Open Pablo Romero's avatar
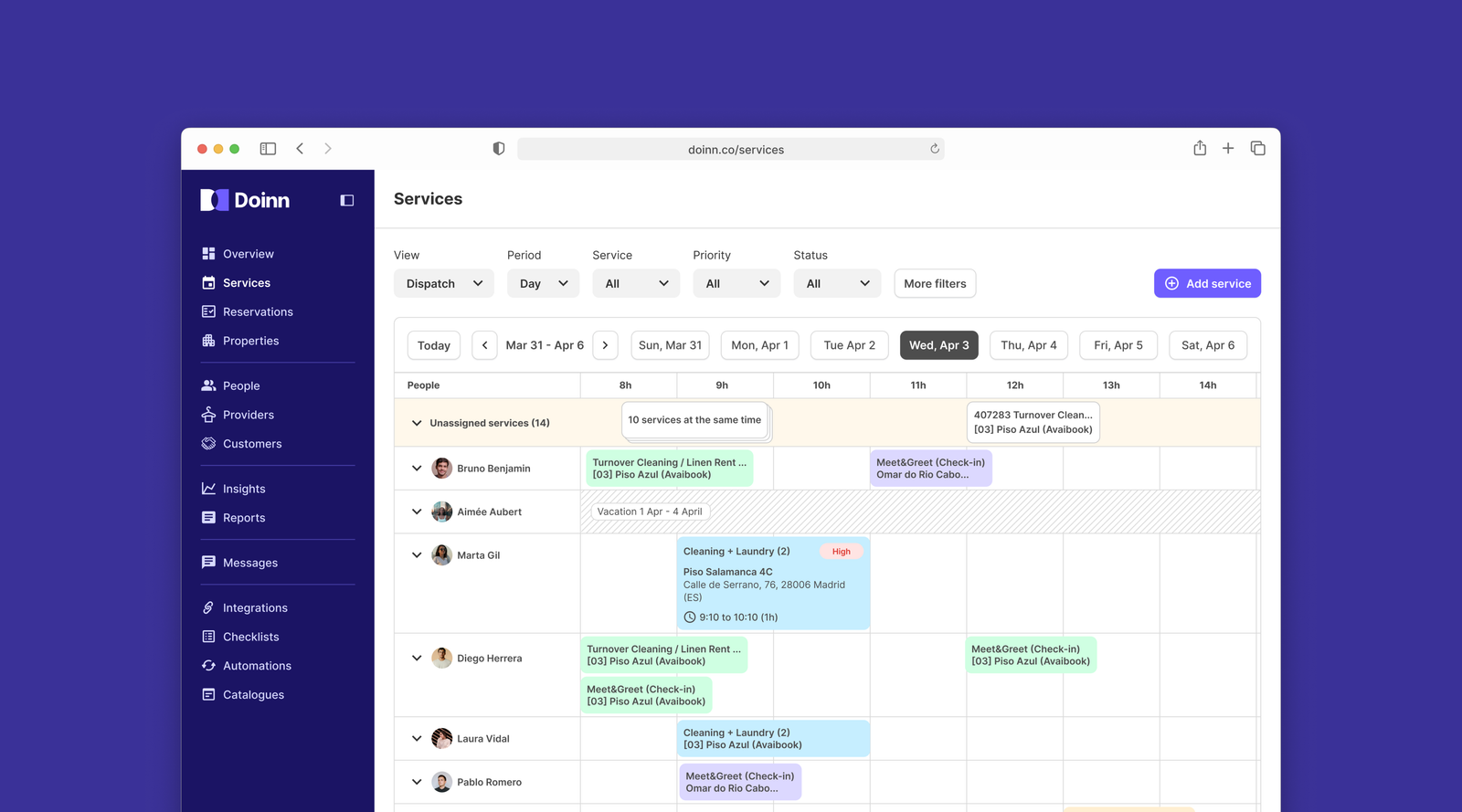 [x=442, y=783]
